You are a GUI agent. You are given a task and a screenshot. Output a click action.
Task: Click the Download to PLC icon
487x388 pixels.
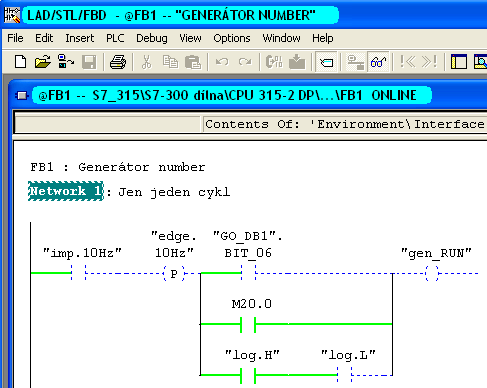click(297, 62)
